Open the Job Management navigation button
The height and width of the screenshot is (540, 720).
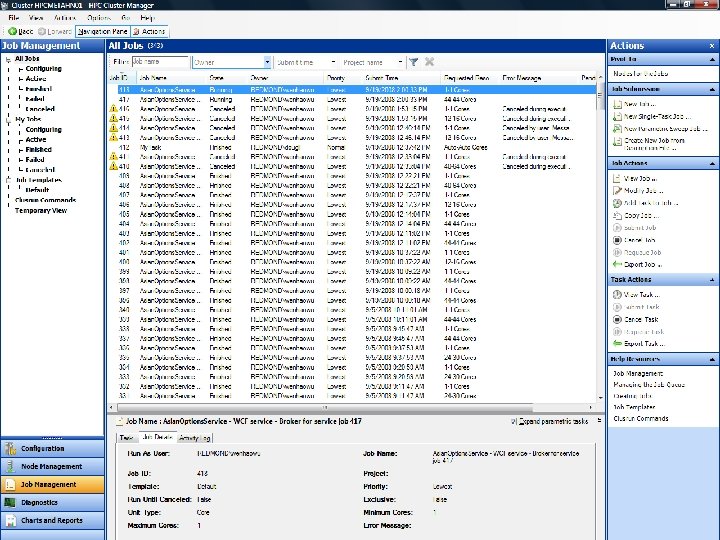[x=52, y=484]
